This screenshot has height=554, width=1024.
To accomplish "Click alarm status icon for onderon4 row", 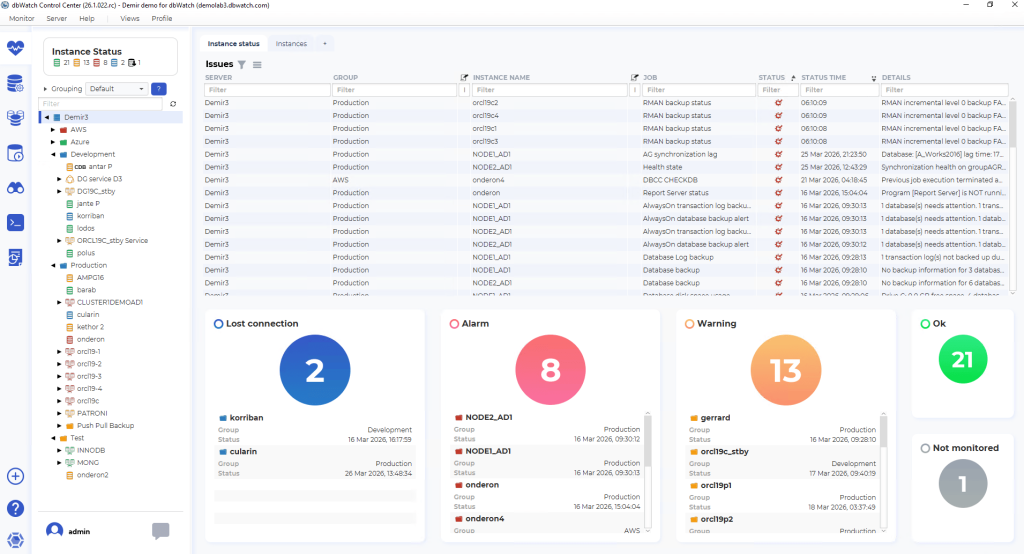I will pos(778,180).
